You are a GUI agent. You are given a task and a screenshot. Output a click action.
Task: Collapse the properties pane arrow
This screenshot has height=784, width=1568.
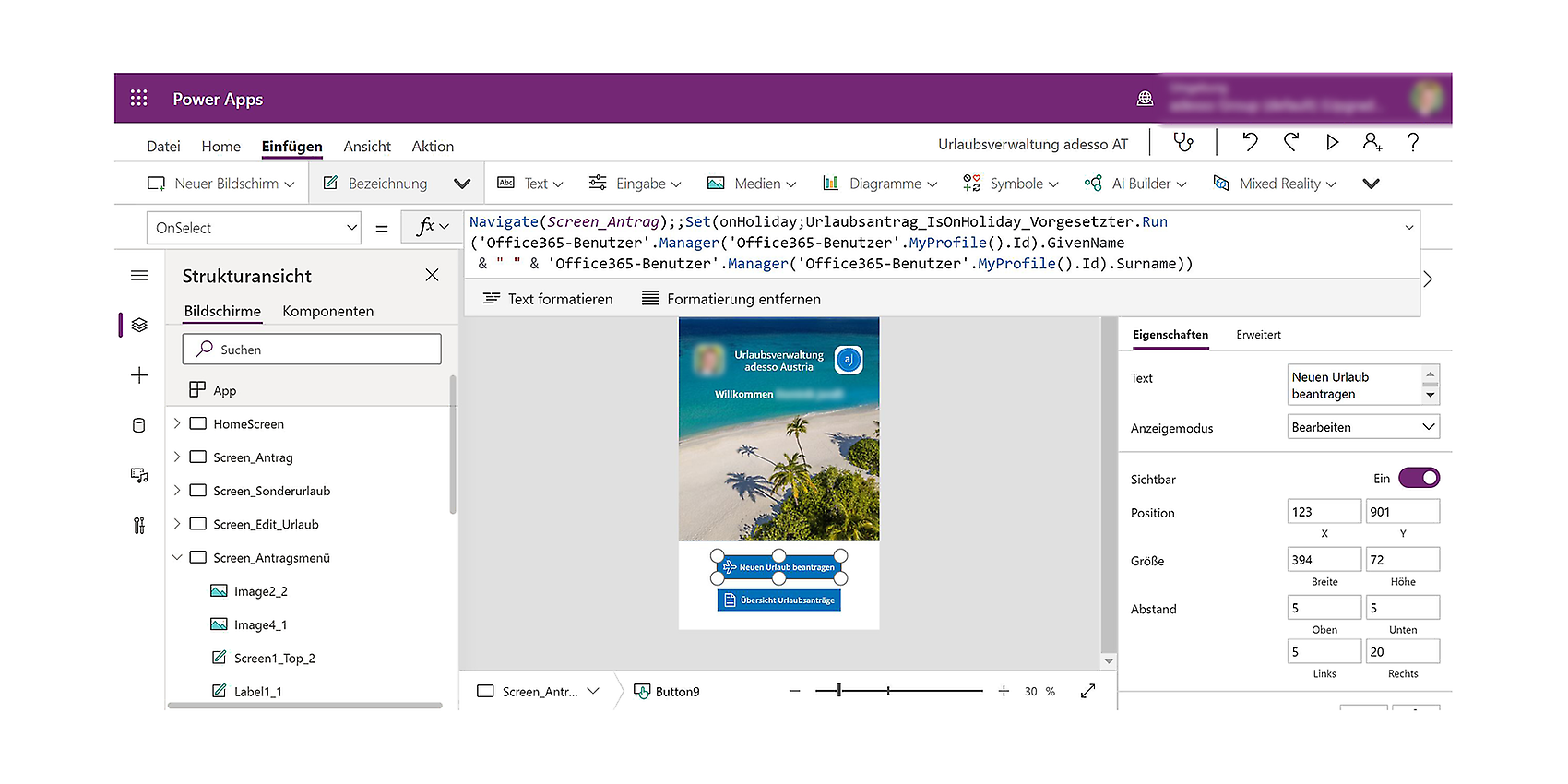point(1428,279)
